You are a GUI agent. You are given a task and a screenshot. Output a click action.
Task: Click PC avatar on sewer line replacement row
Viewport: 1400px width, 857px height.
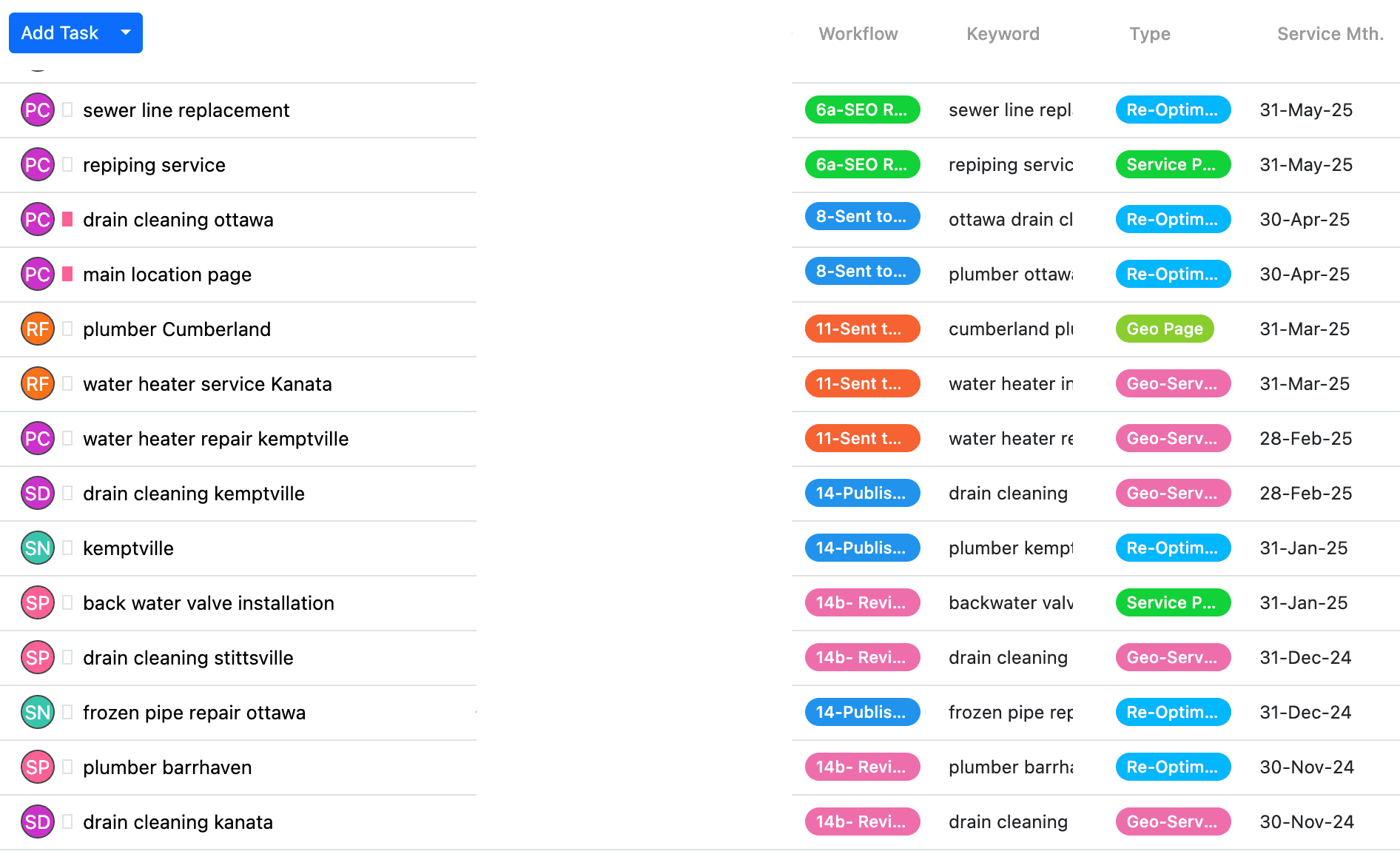click(x=37, y=110)
